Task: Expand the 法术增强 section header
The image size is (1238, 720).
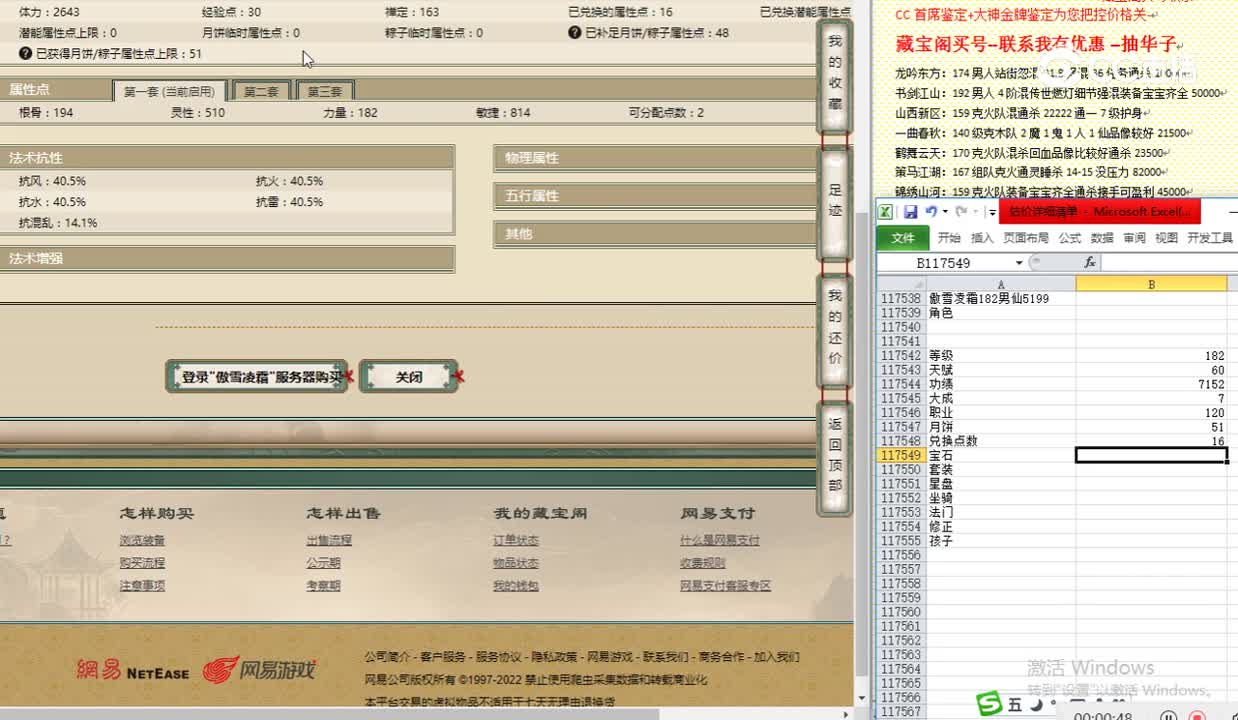Action: point(226,258)
